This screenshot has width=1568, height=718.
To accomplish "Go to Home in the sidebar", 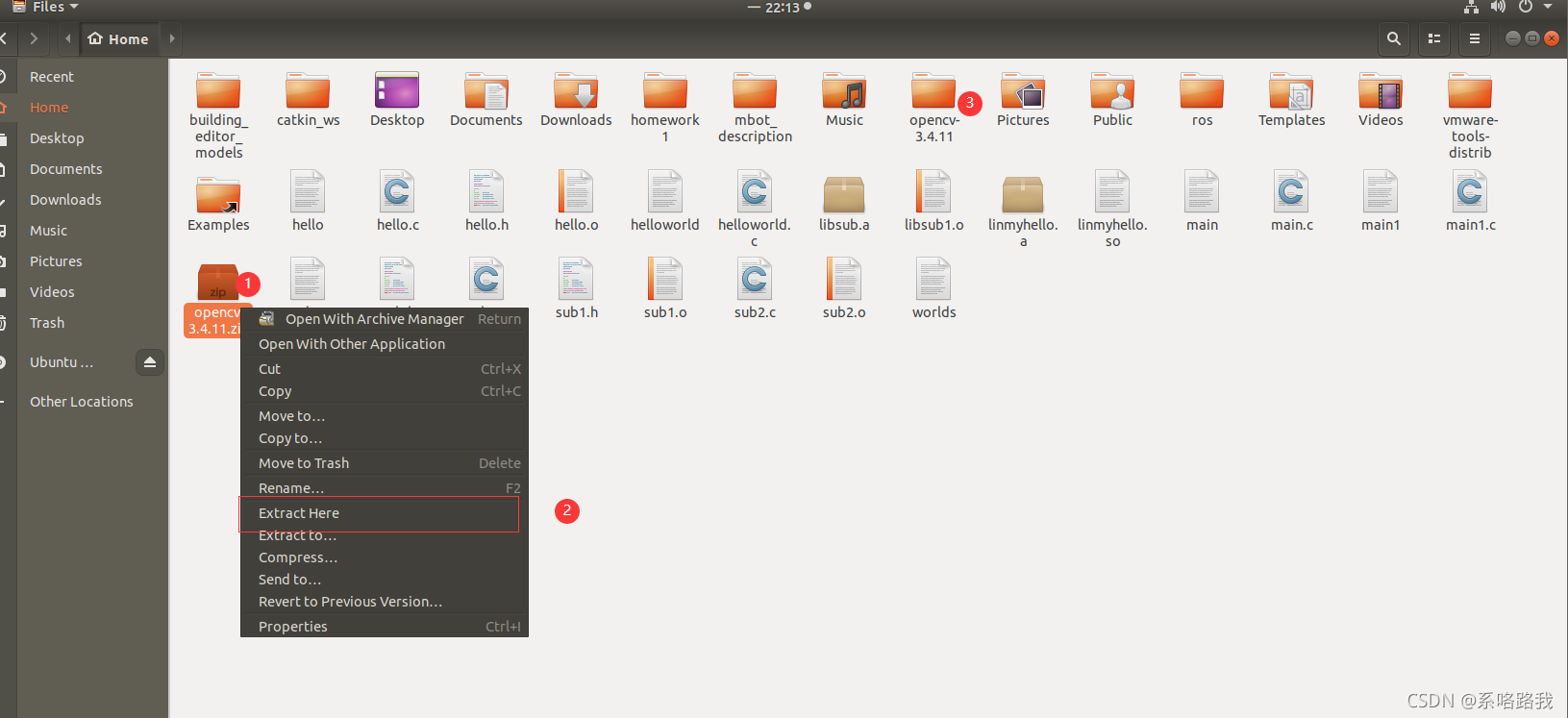I will click(x=84, y=108).
